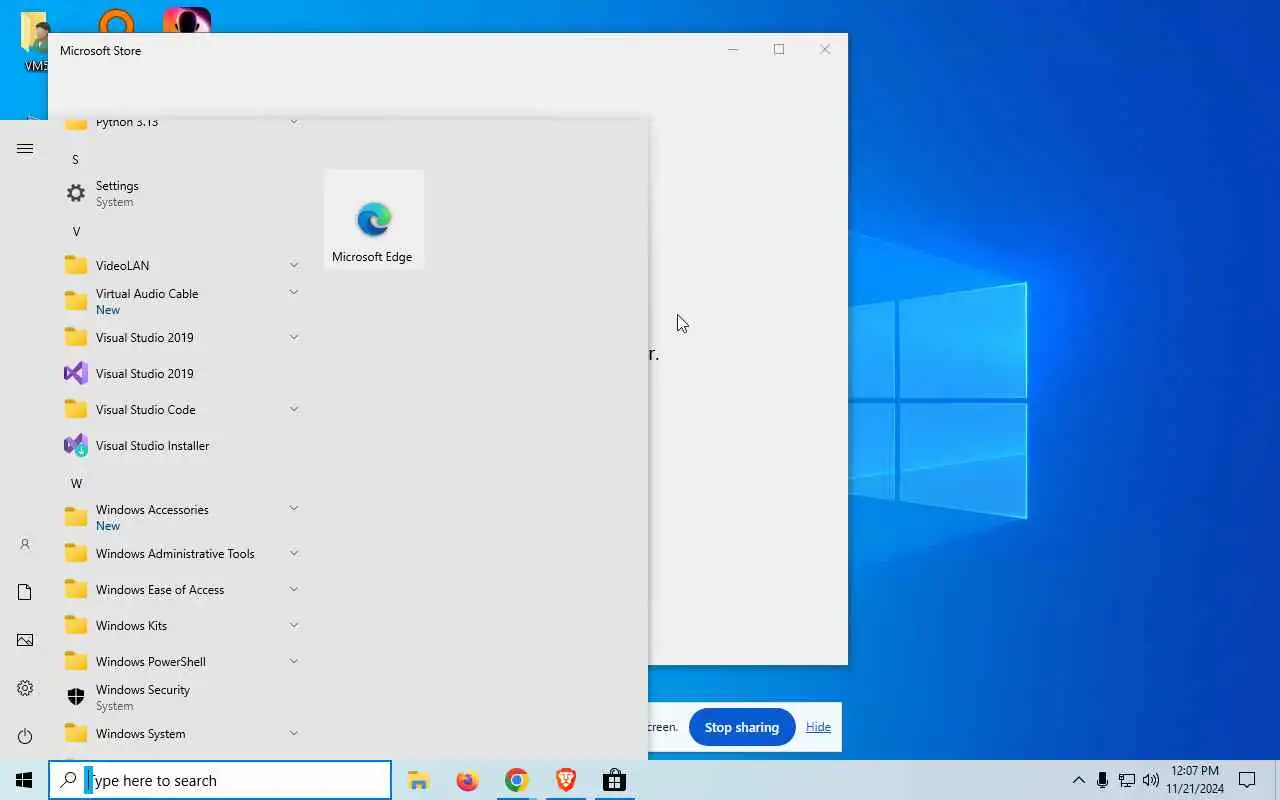1280x800 pixels.
Task: Open Documents icon in Start sidebar
Action: (25, 592)
